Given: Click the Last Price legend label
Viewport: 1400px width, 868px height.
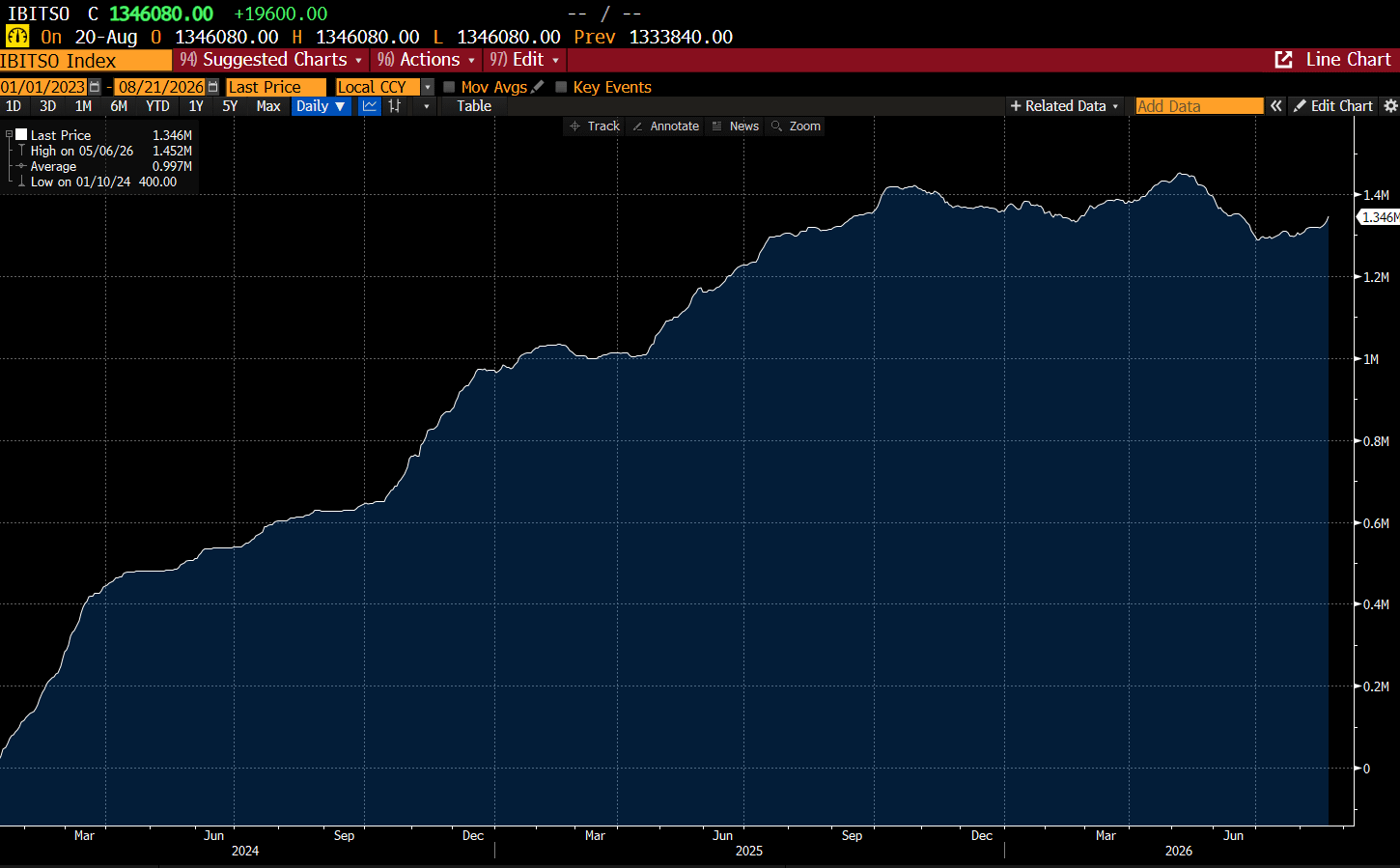Looking at the screenshot, I should (x=61, y=135).
